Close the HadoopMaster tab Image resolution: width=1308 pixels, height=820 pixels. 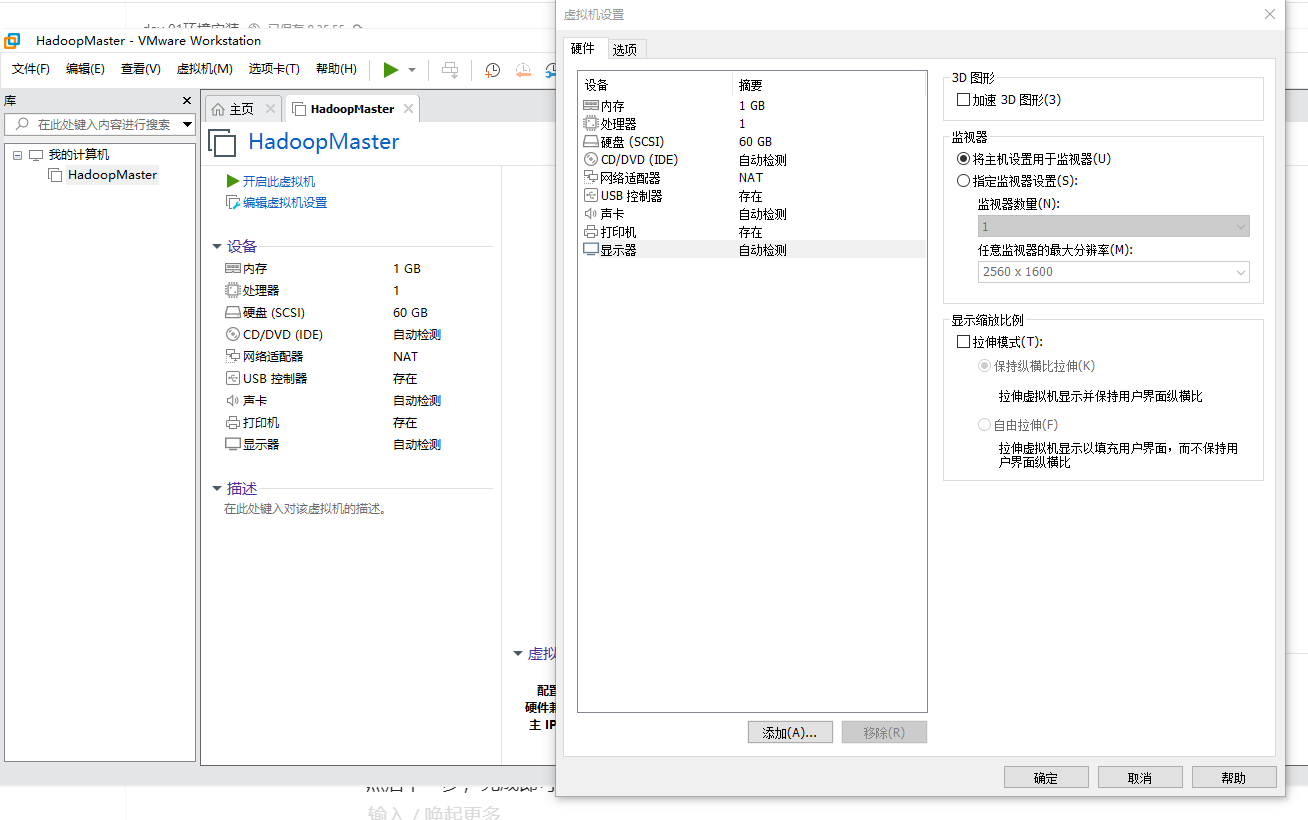point(408,108)
